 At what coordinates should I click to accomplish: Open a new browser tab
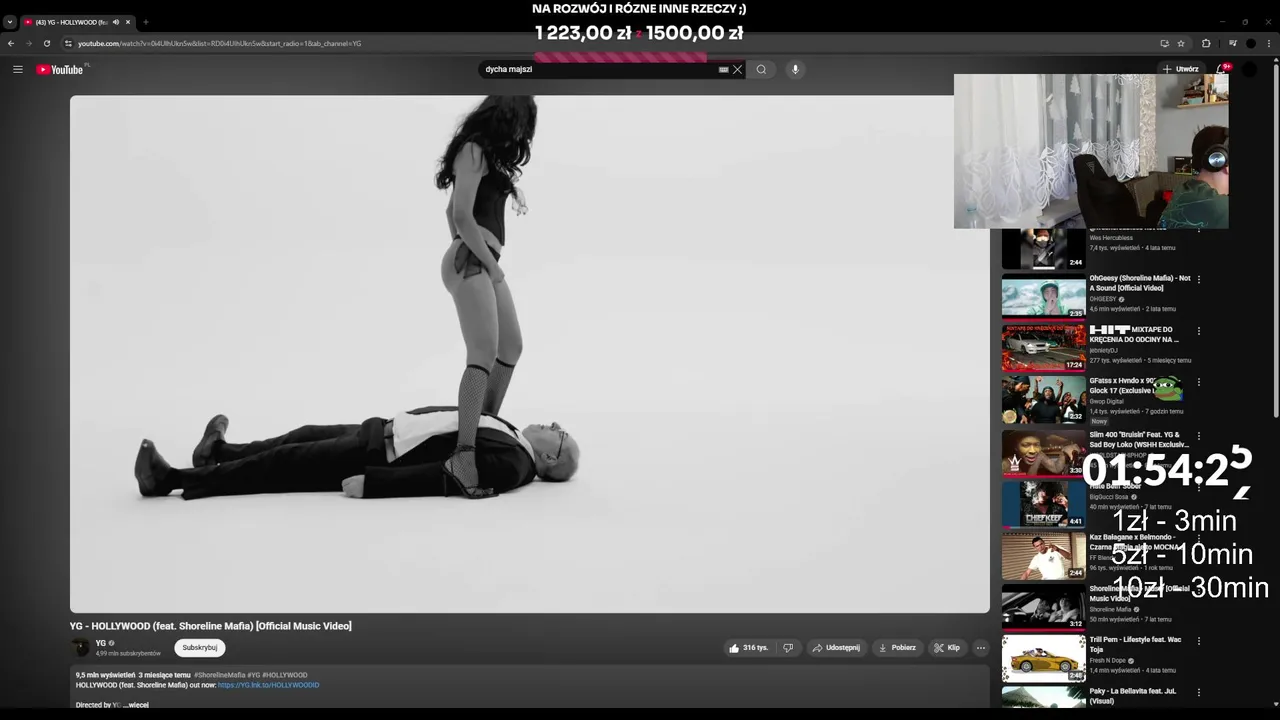(x=145, y=22)
